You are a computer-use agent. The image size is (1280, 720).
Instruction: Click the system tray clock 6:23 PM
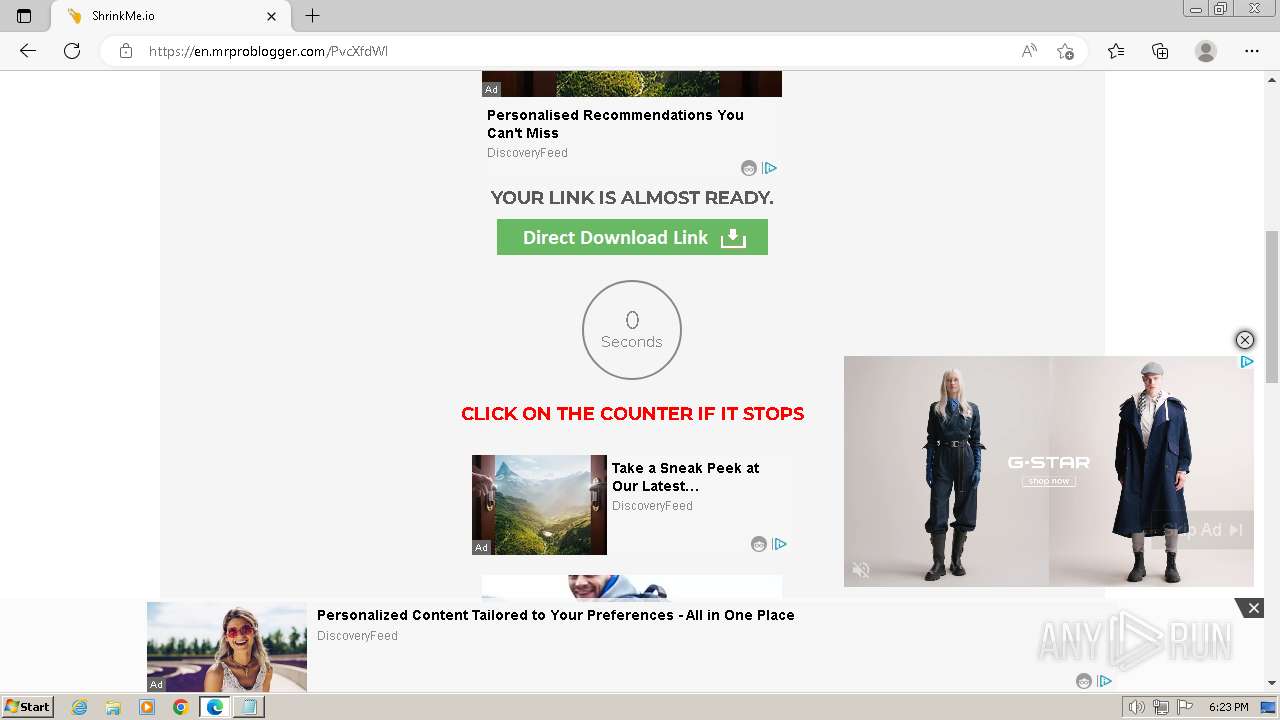(1228, 707)
